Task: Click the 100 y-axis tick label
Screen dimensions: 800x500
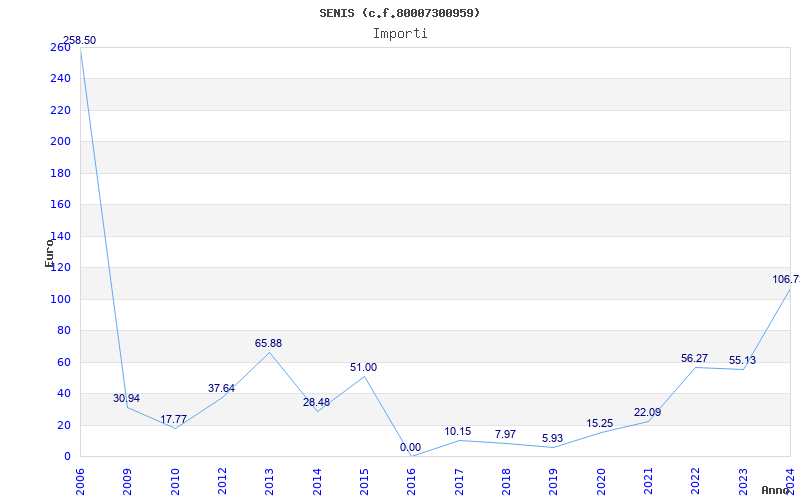Action: click(x=60, y=299)
